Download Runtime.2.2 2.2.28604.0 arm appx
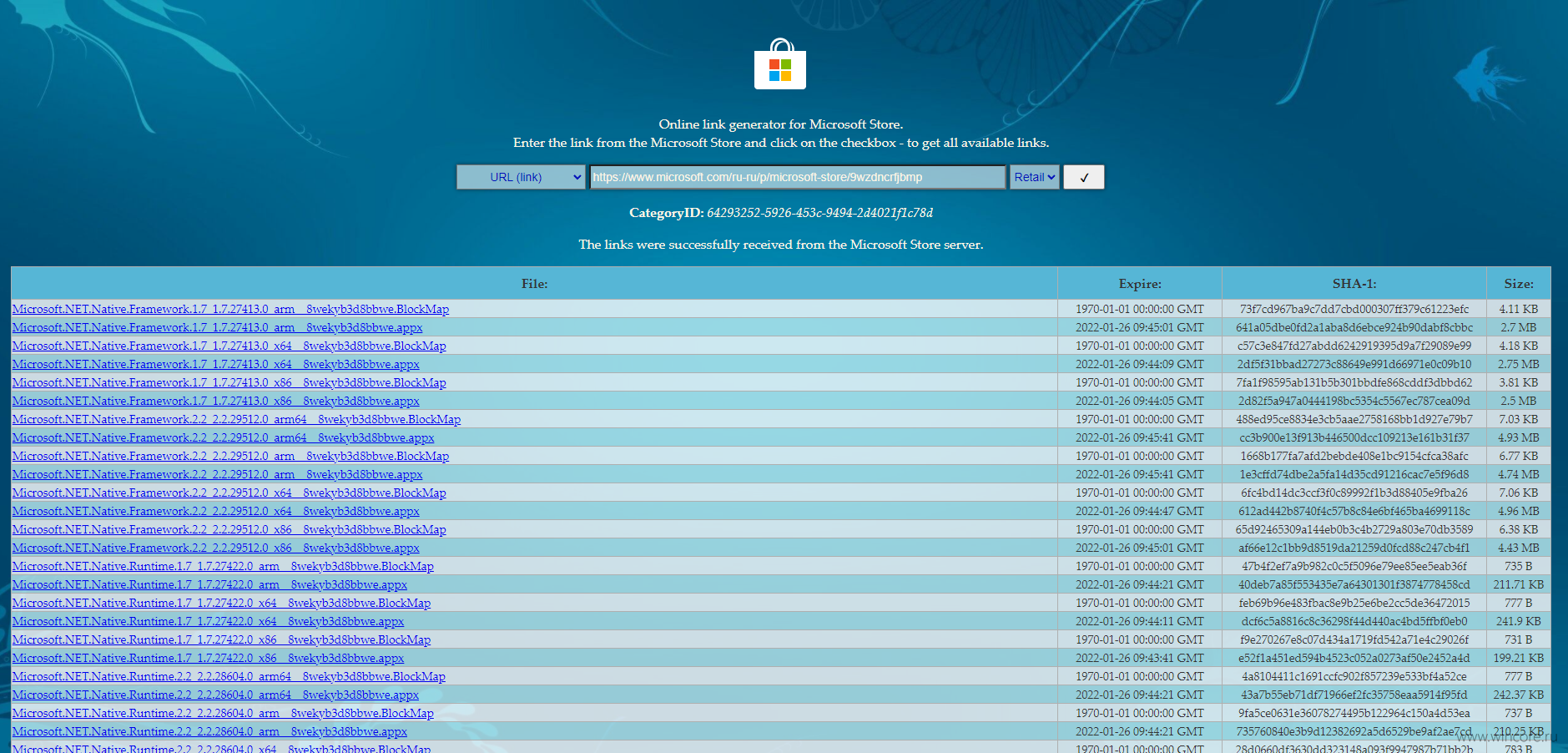Image resolution: width=1568 pixels, height=753 pixels. point(209,731)
